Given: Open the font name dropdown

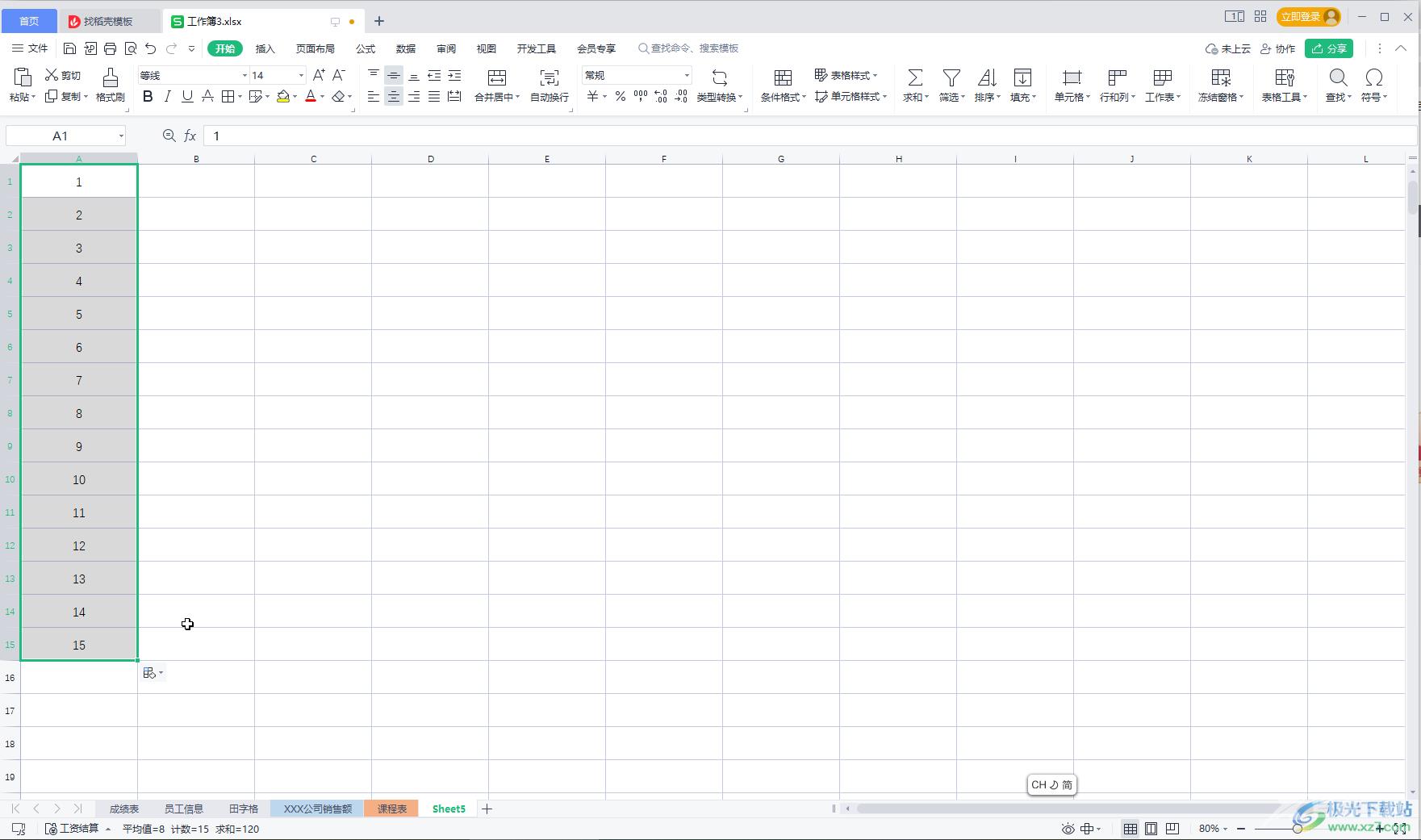Looking at the screenshot, I should 244,75.
